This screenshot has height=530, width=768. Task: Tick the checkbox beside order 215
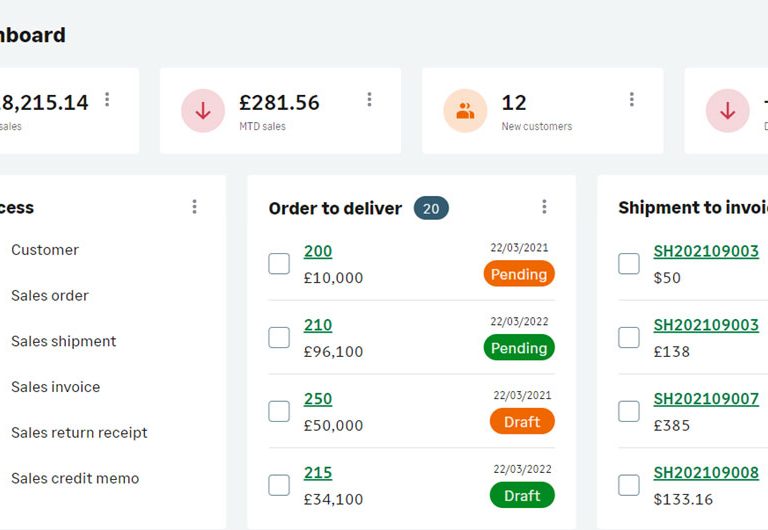[x=279, y=485]
